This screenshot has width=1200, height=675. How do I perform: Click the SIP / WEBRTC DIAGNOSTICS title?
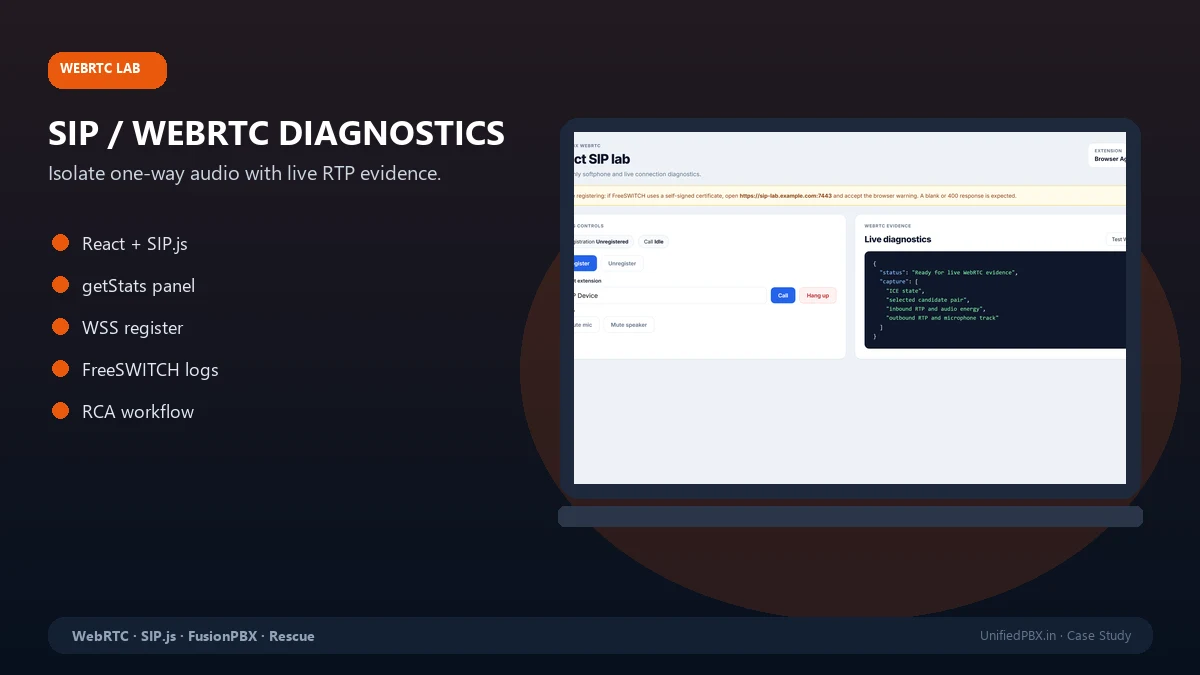(276, 133)
